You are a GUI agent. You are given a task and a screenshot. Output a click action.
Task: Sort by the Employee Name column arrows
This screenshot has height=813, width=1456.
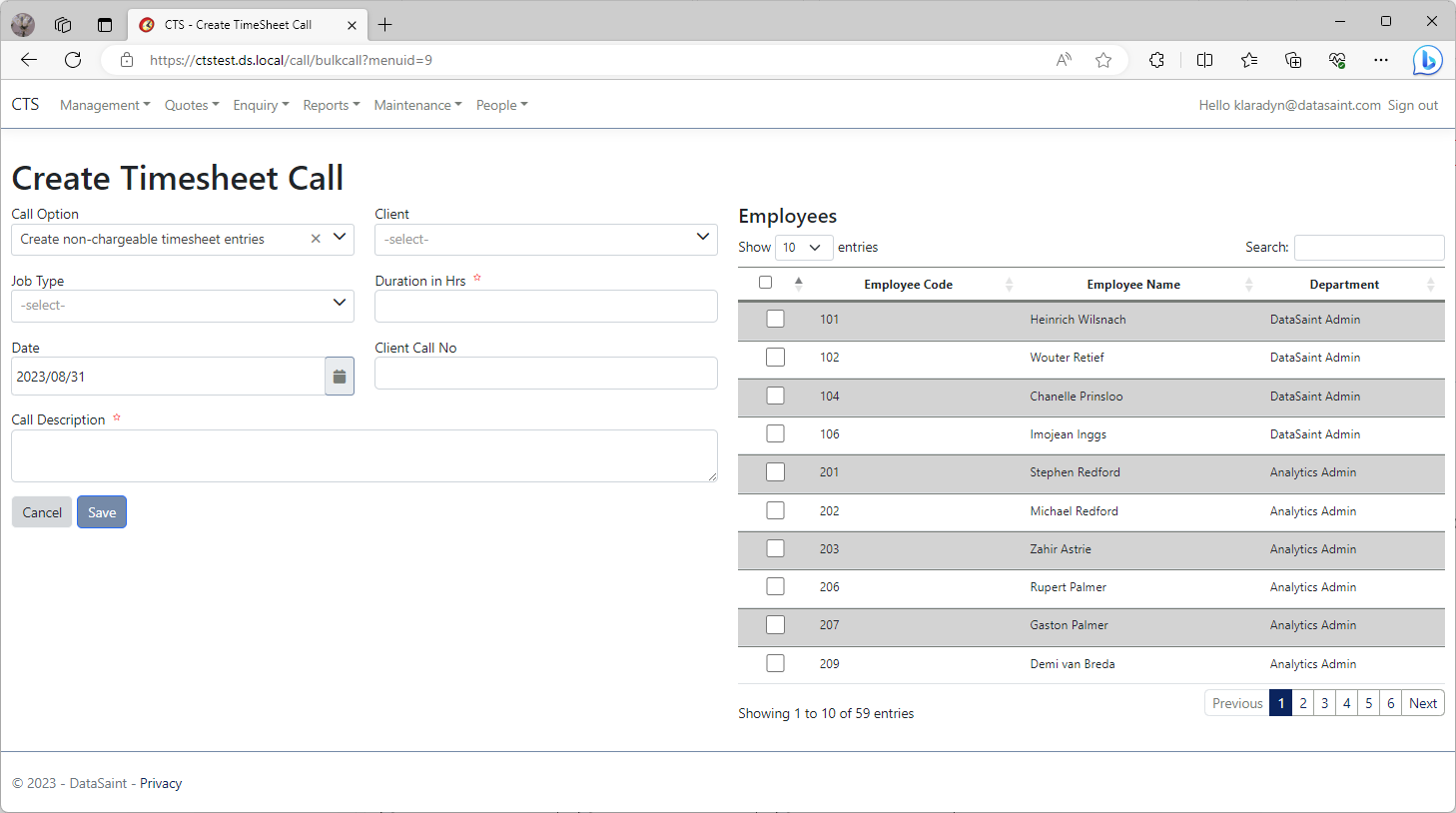pyautogui.click(x=1248, y=285)
